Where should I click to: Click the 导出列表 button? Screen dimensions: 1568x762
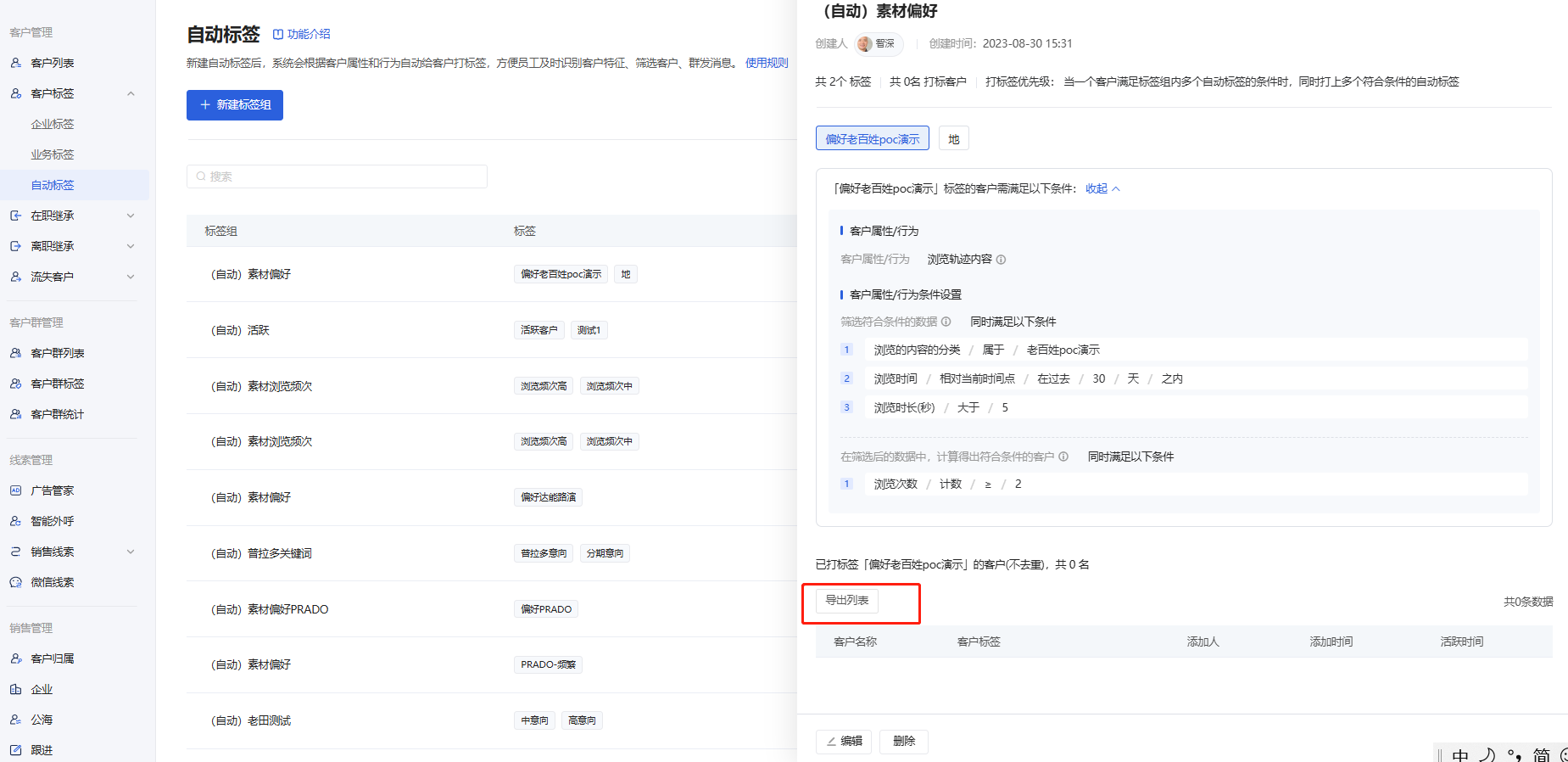coord(847,600)
